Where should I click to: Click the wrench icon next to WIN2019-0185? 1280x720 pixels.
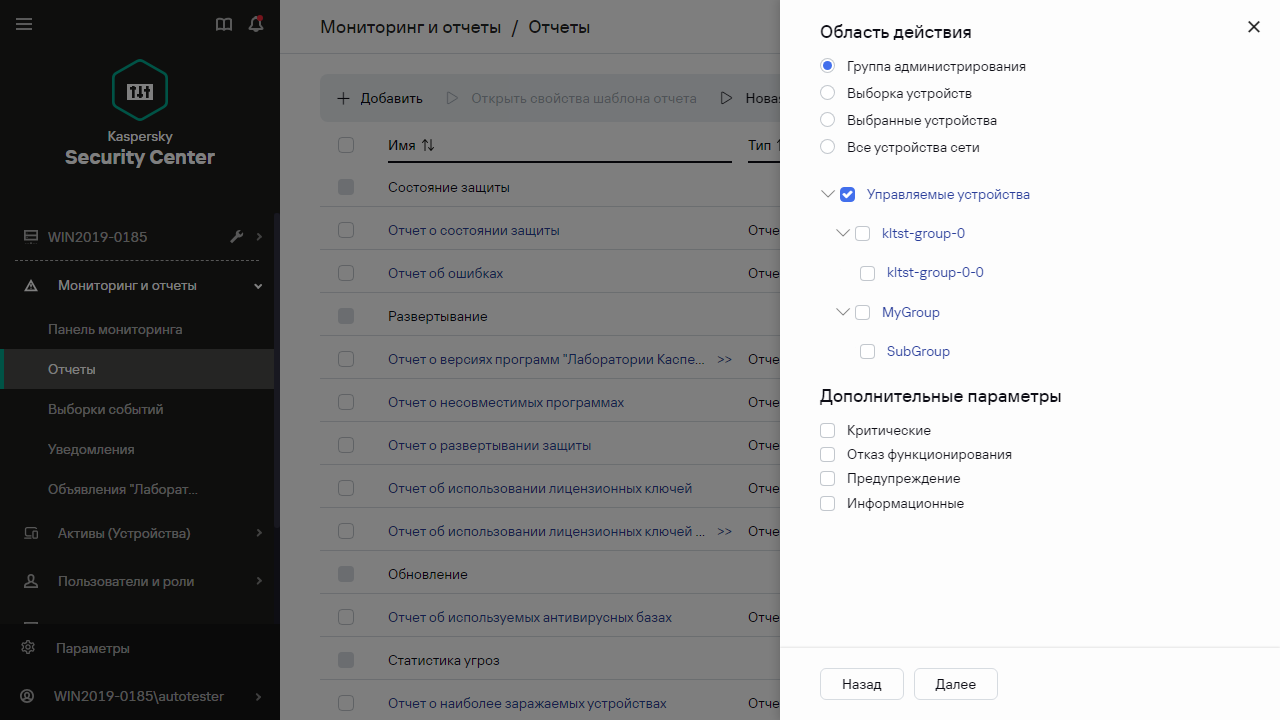(237, 237)
